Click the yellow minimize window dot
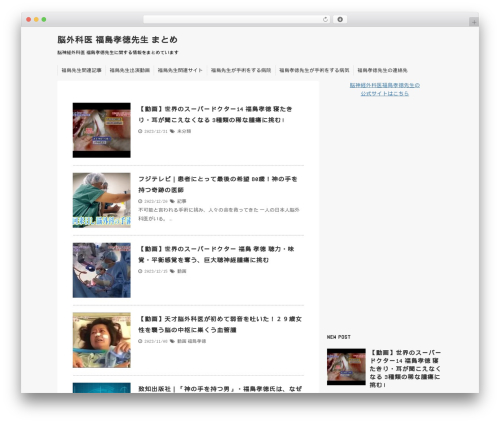Screen dimensions: 500x423 36,19
